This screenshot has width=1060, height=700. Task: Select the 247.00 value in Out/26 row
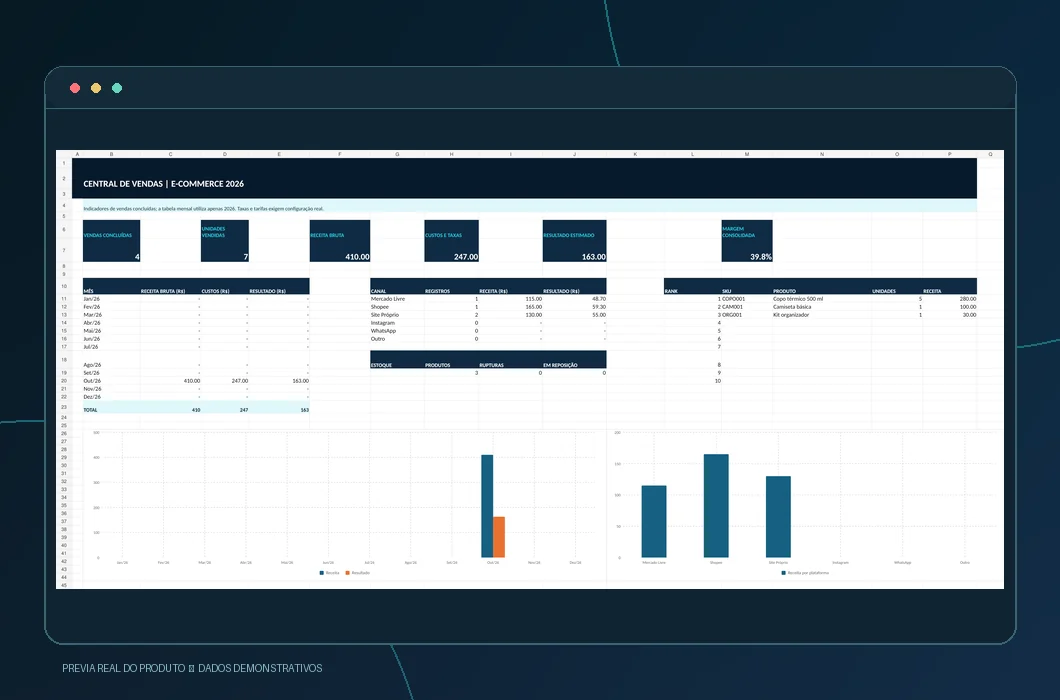point(239,381)
